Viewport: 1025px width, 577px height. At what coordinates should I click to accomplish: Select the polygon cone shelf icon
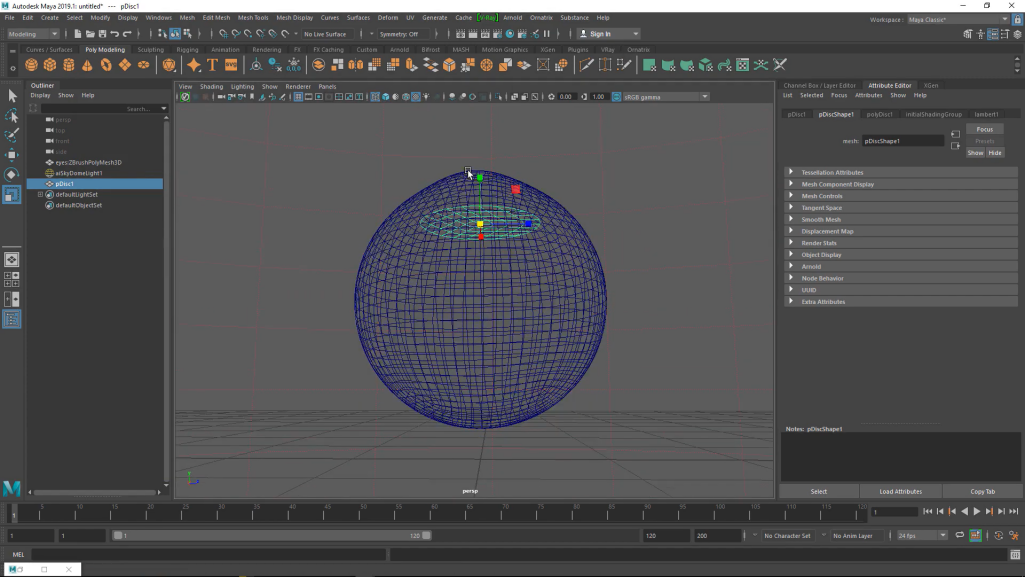click(87, 65)
